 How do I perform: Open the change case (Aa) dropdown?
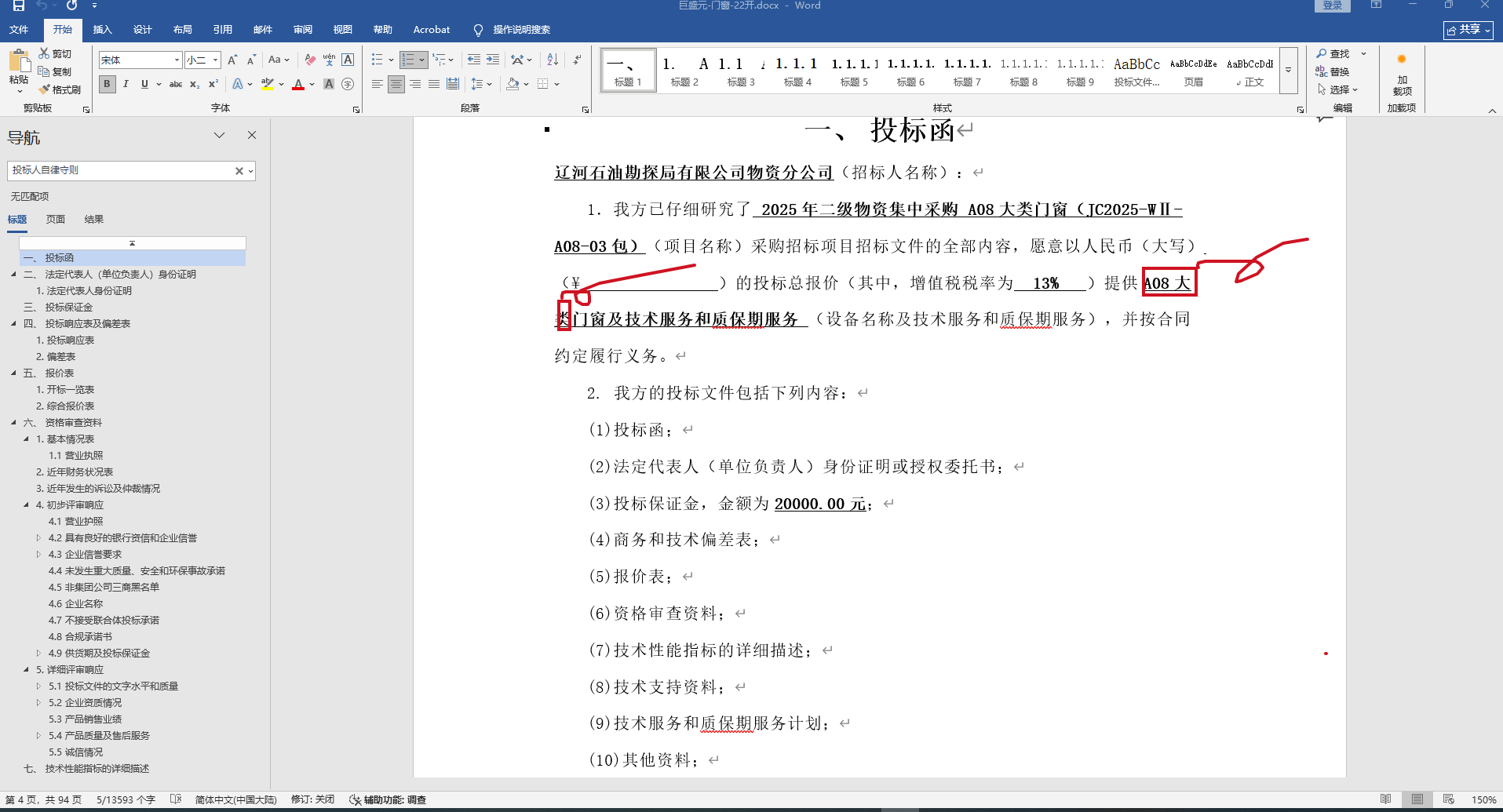pos(279,60)
